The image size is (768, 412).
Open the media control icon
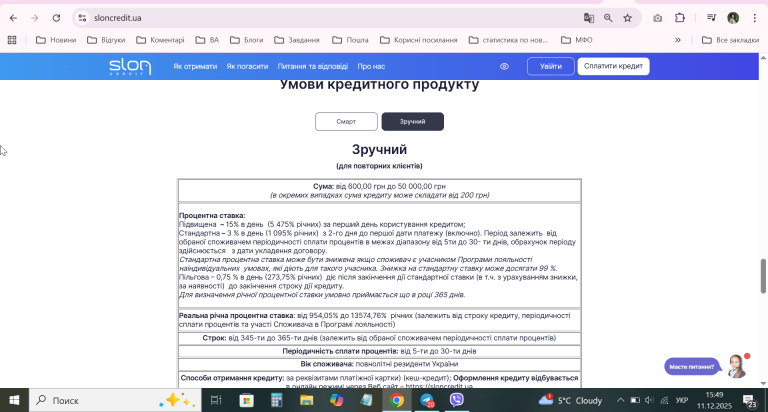(711, 18)
